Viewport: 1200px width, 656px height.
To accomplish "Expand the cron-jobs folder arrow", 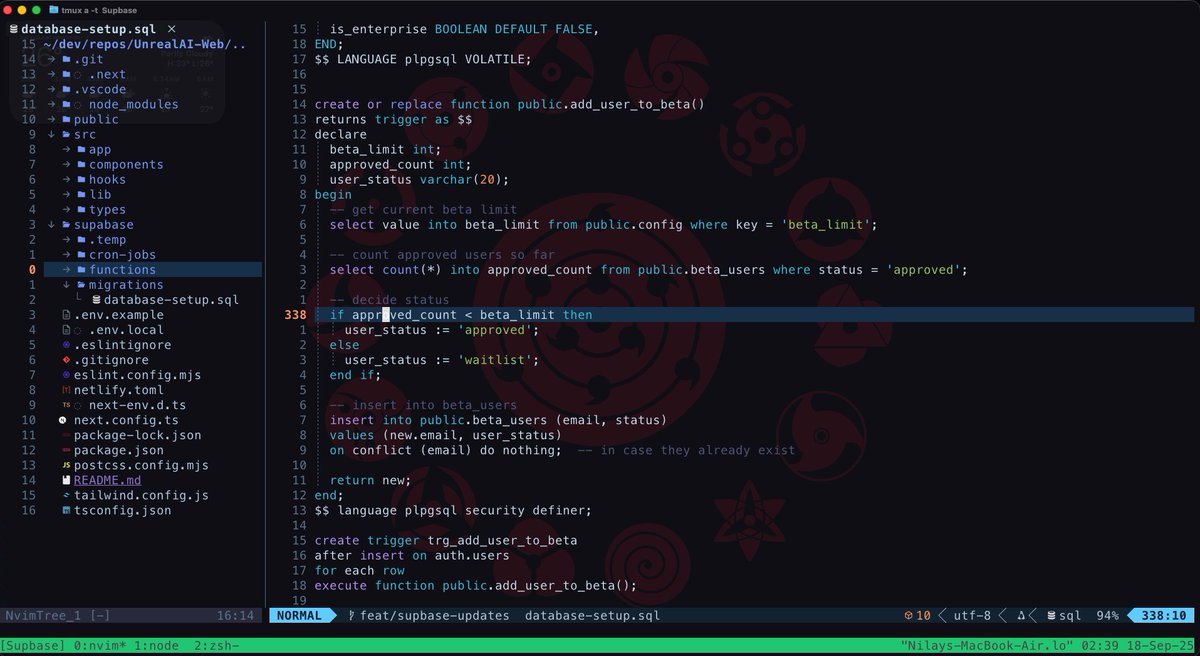I will point(66,254).
